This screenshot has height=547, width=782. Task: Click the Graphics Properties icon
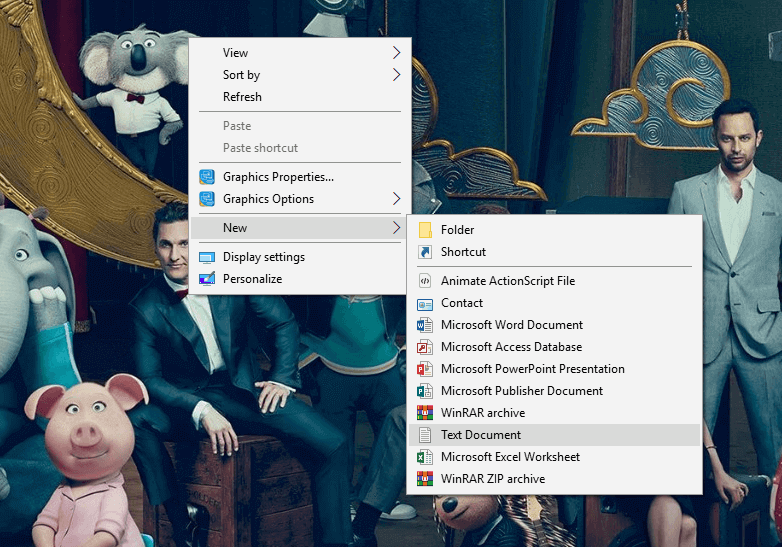[207, 177]
